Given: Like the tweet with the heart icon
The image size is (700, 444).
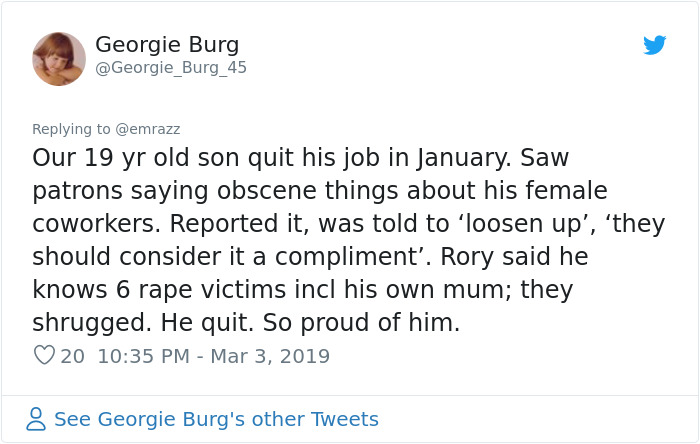Looking at the screenshot, I should click(x=43, y=355).
